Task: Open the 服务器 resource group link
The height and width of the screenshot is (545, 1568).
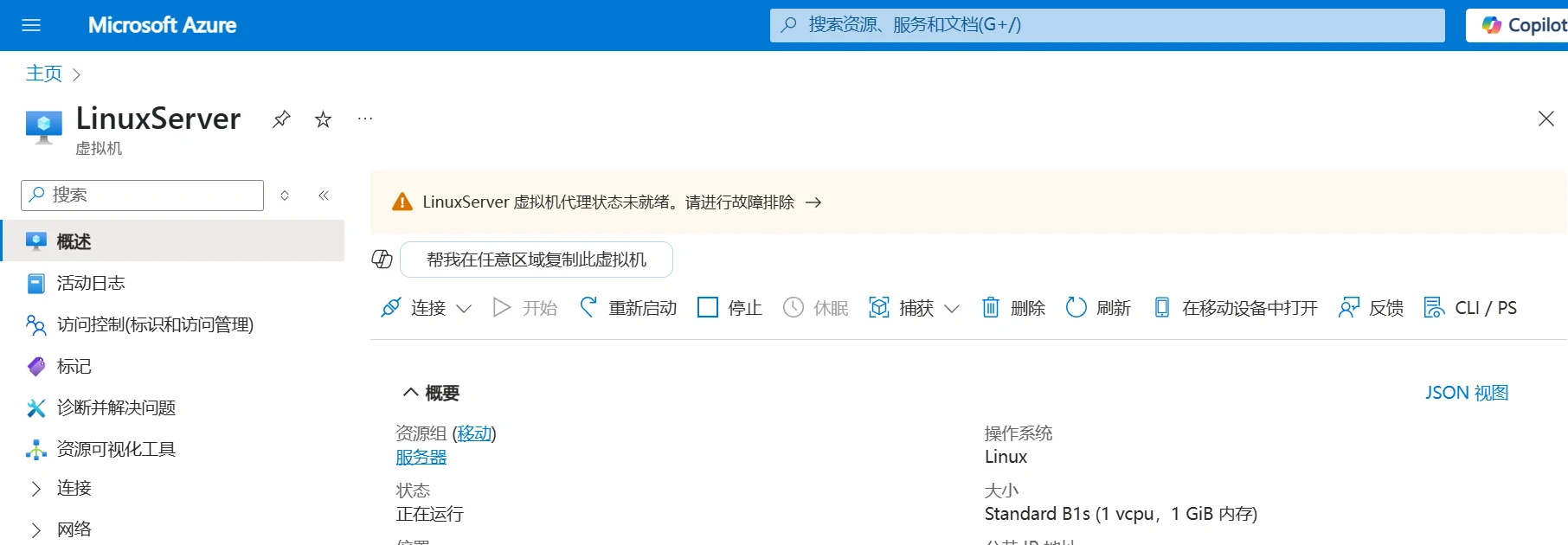Action: [x=421, y=457]
